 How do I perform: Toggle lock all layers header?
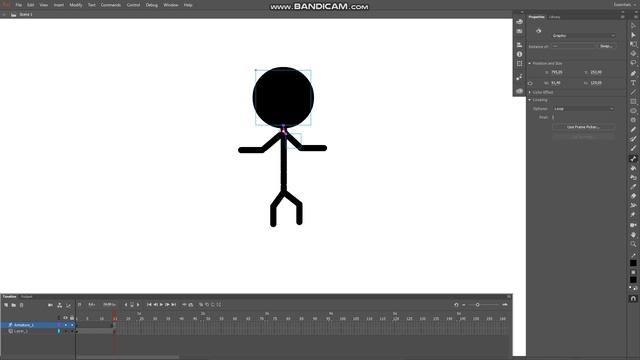[72, 318]
